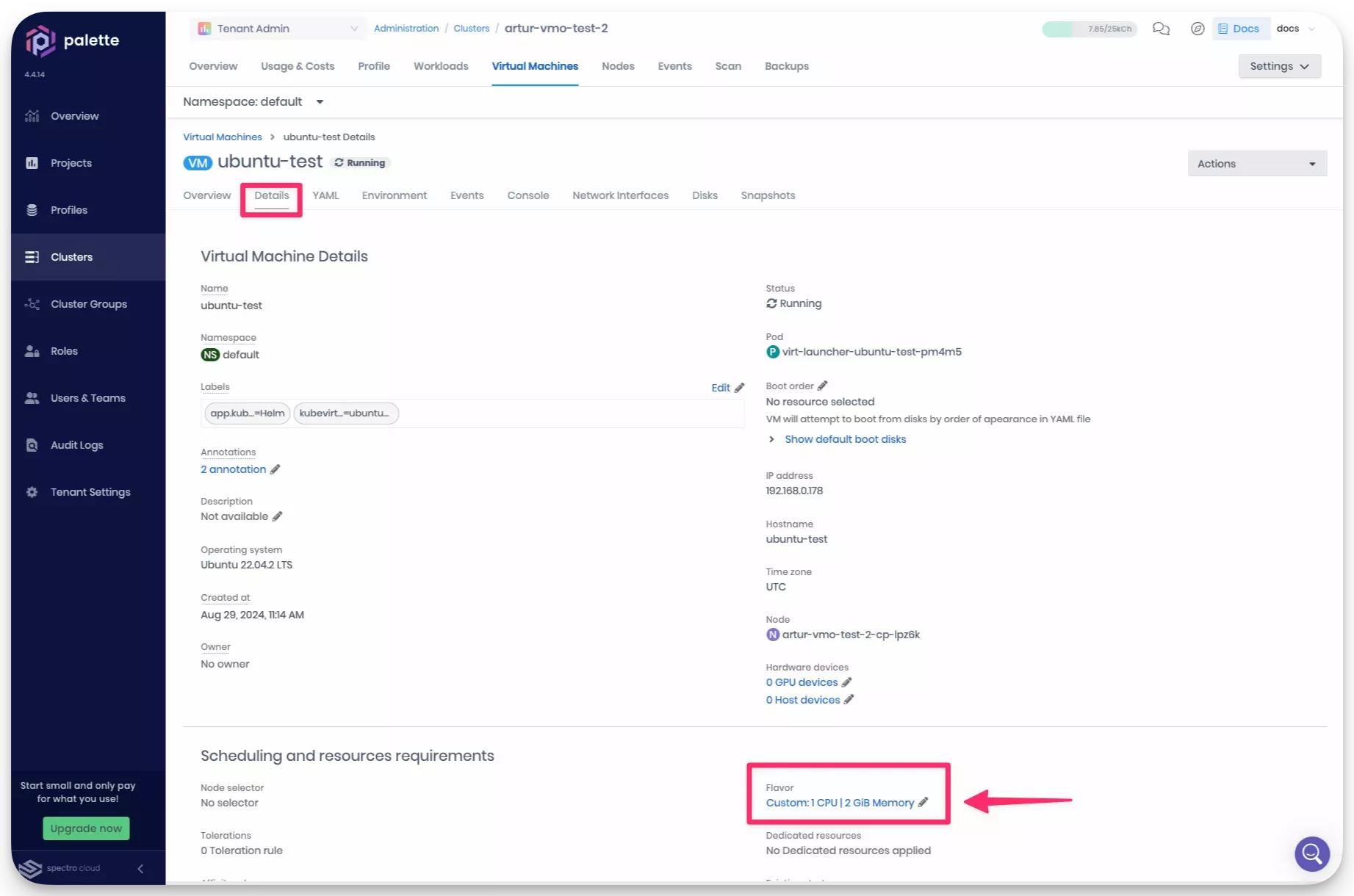This screenshot has height=896, width=1354.
Task: Open the Scan tab
Action: coord(728,66)
